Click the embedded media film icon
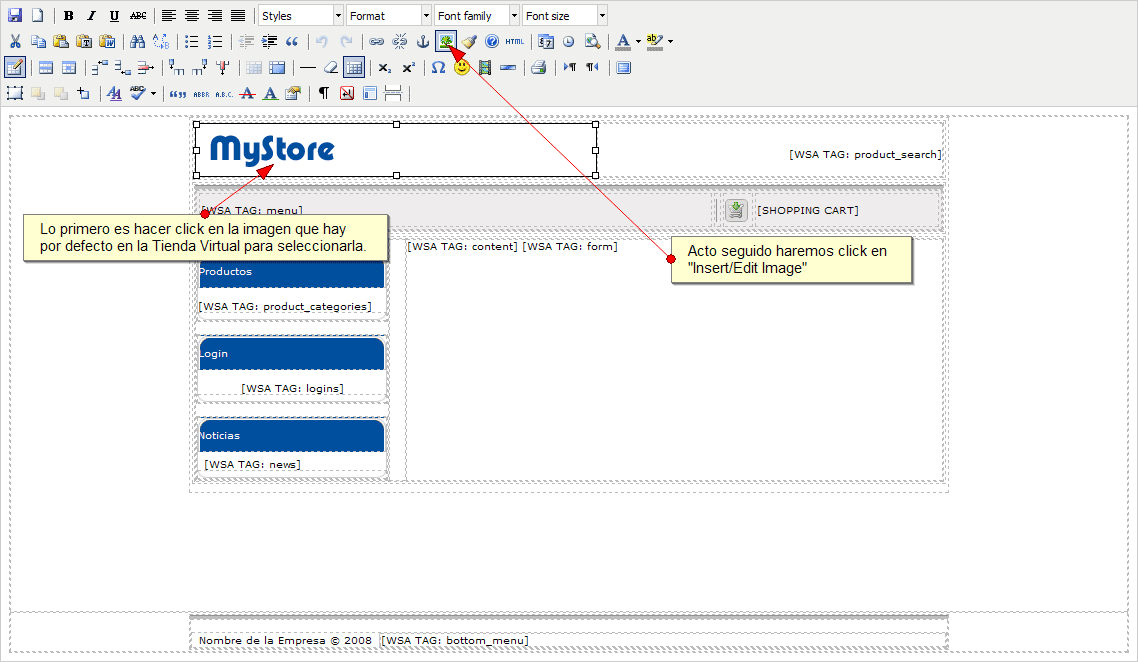 (x=485, y=68)
